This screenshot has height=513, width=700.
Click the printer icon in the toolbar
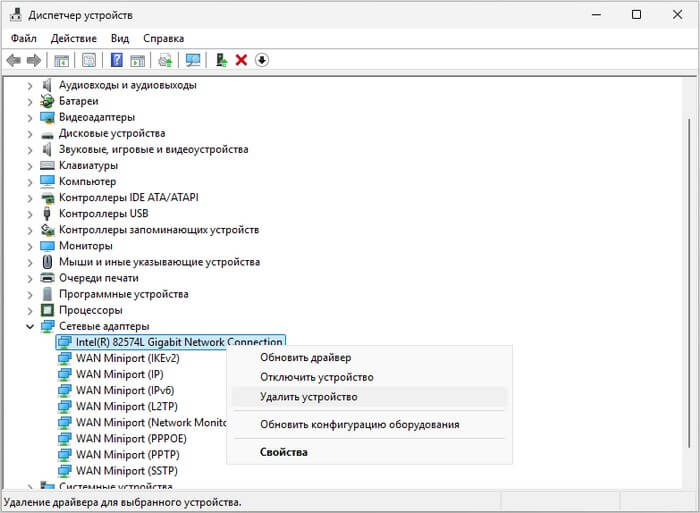pos(165,60)
